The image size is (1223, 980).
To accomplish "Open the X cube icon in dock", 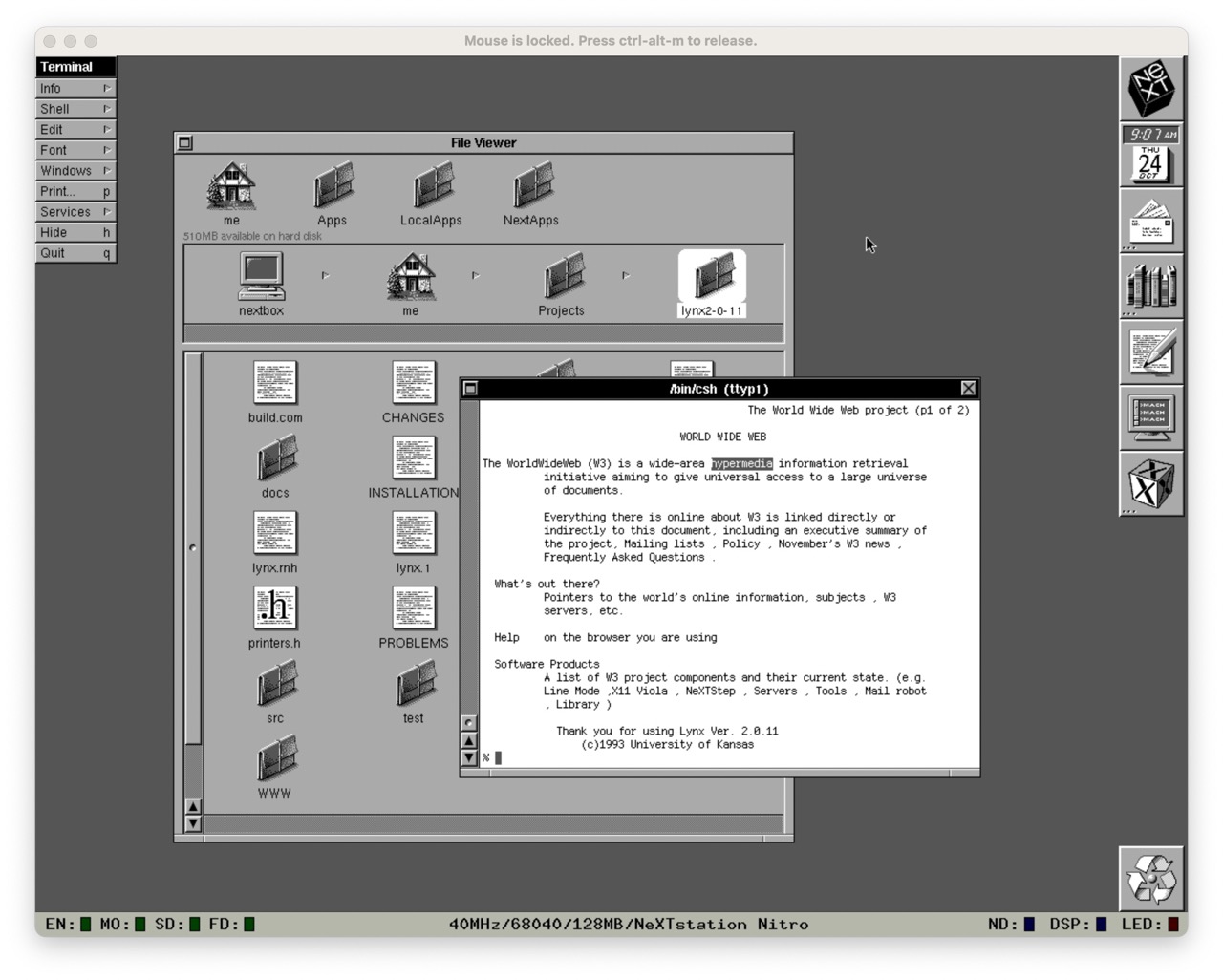I will pos(1151,484).
